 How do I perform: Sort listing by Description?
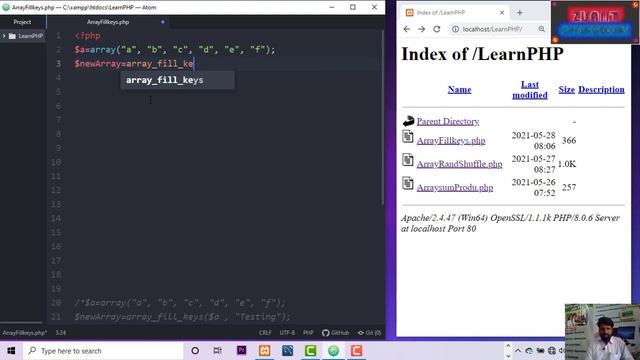(601, 89)
